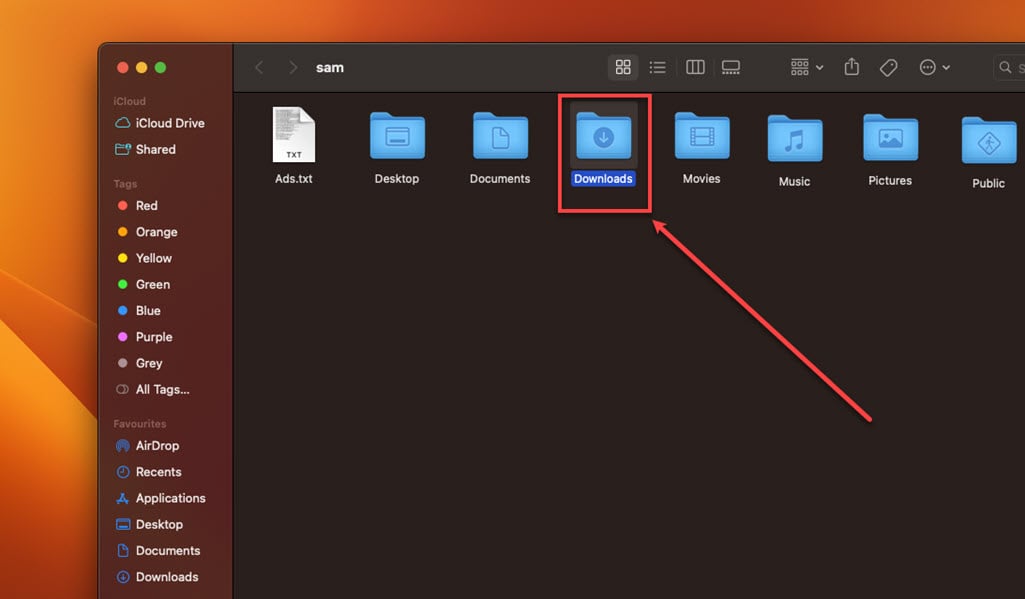This screenshot has height=599, width=1025.
Task: Switch Finder to list view
Action: click(x=657, y=67)
